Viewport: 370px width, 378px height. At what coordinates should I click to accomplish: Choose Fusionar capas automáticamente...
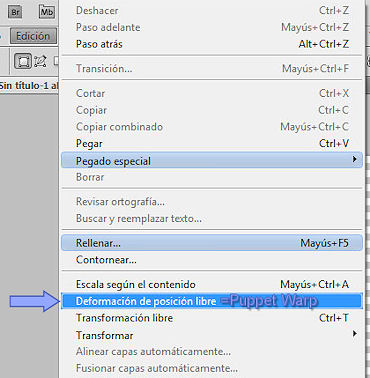coord(212,368)
